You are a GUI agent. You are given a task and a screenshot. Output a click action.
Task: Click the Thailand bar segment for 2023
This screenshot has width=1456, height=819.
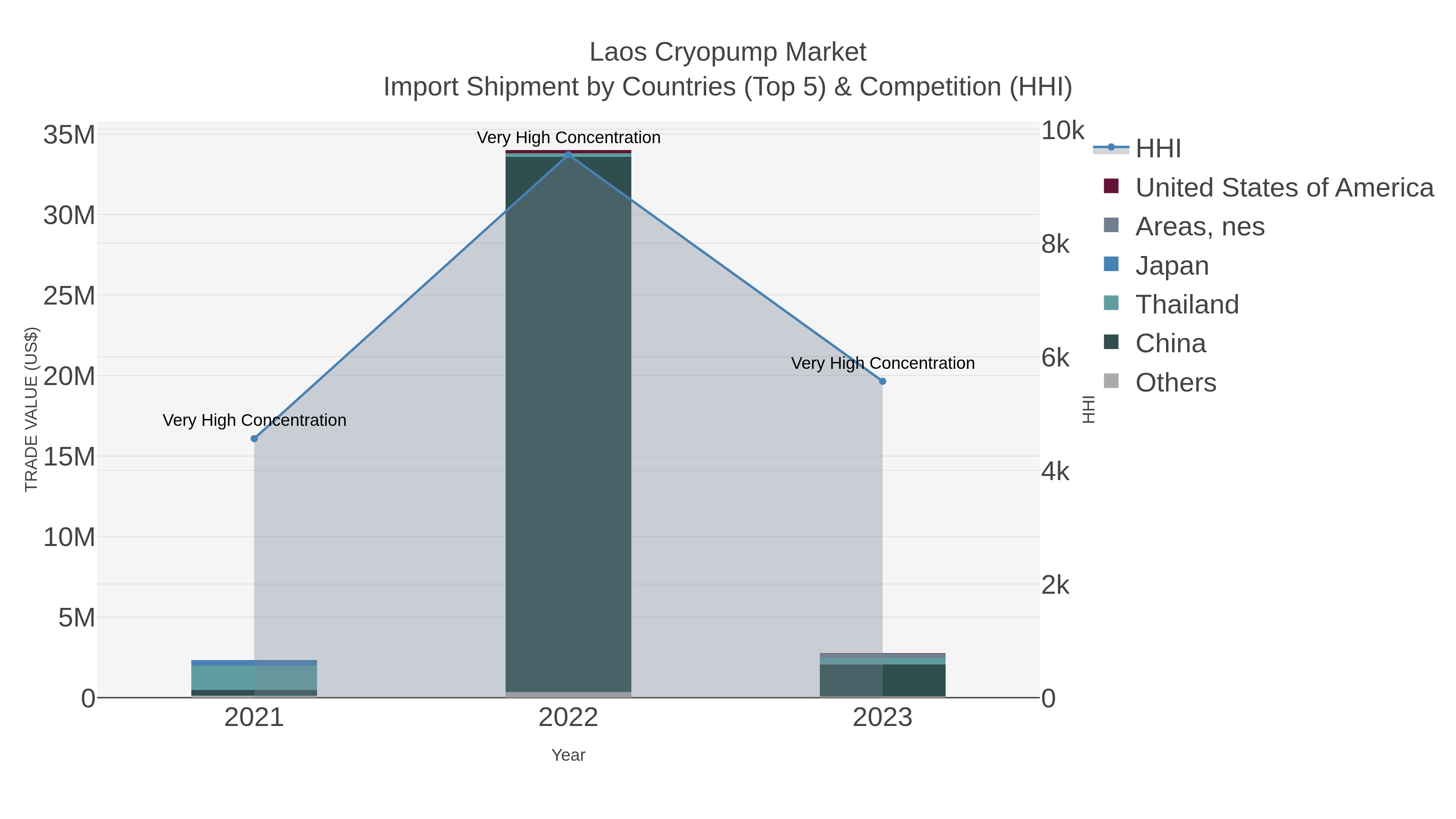tap(882, 661)
